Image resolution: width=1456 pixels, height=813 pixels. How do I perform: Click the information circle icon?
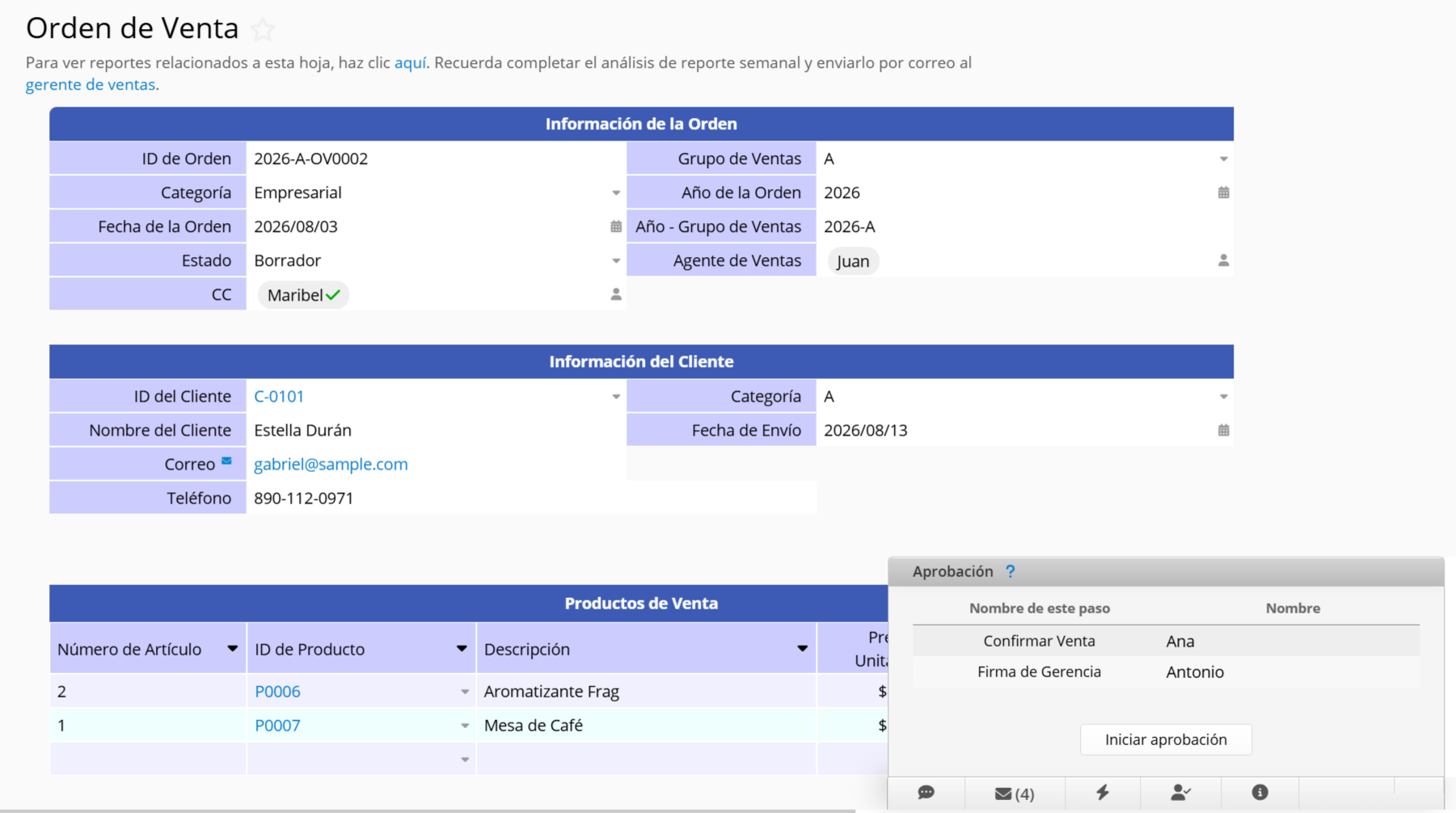[x=1260, y=793]
